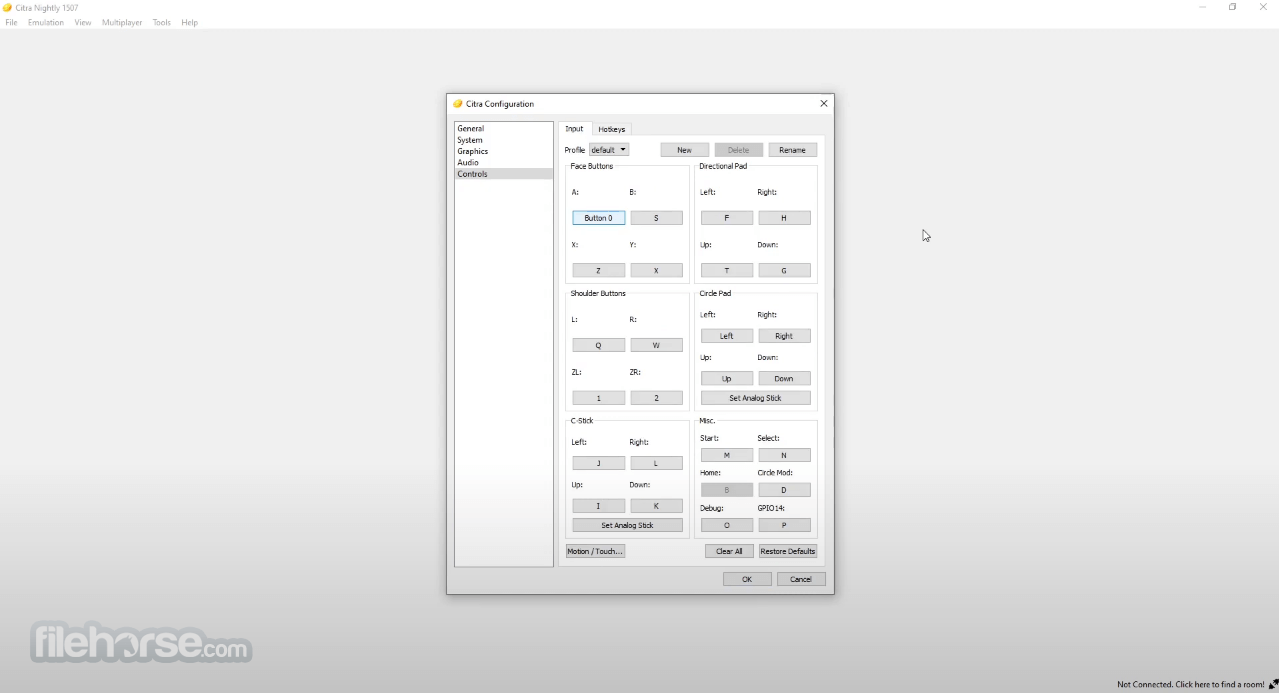Rebind C-Stick Up mapped to I
Viewport: 1279px width, 693px height.
pyautogui.click(x=598, y=506)
